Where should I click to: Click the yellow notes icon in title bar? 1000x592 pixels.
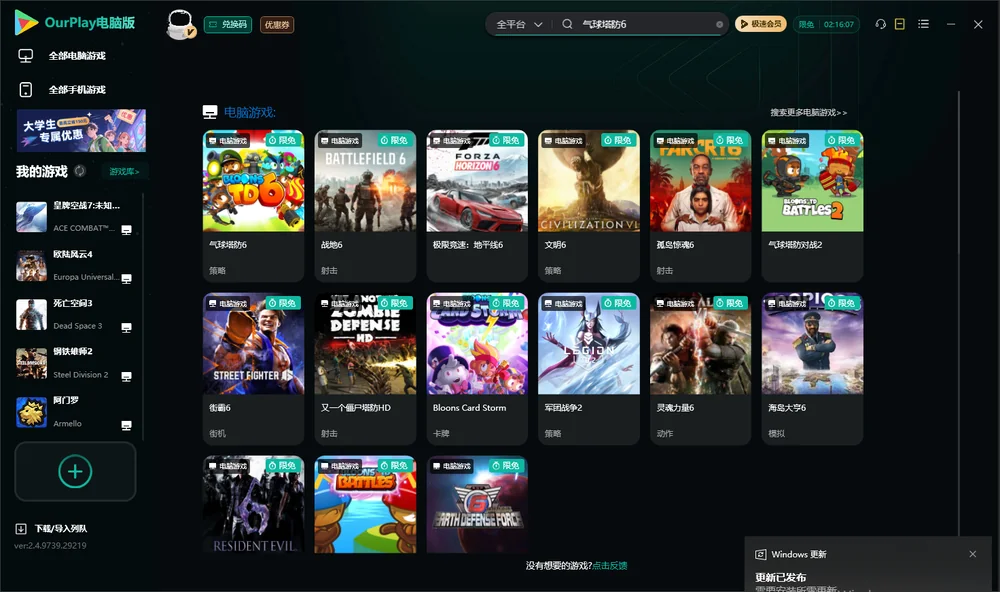tap(900, 24)
